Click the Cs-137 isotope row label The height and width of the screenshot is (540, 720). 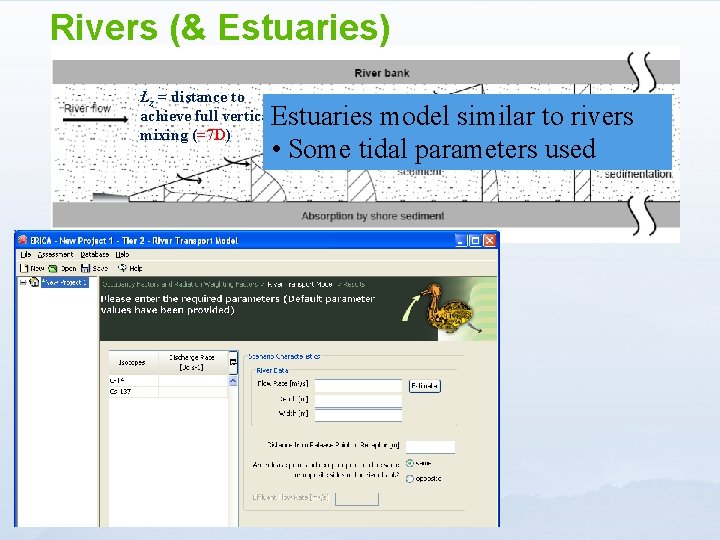[x=133, y=392]
